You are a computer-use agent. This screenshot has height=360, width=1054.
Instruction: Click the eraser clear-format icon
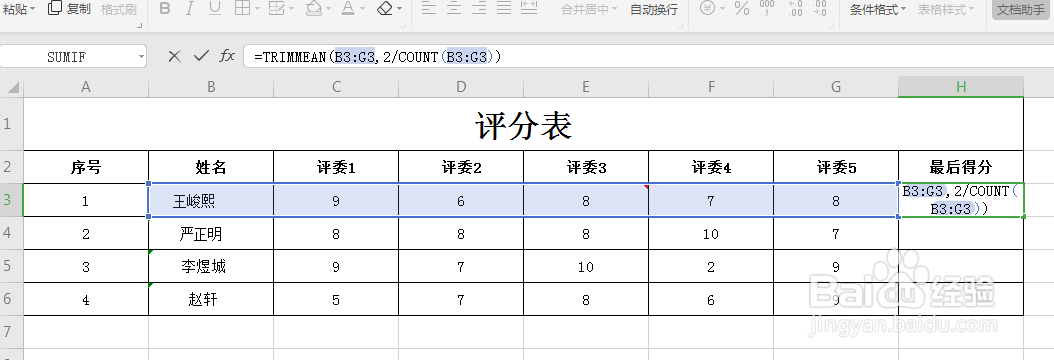point(384,9)
